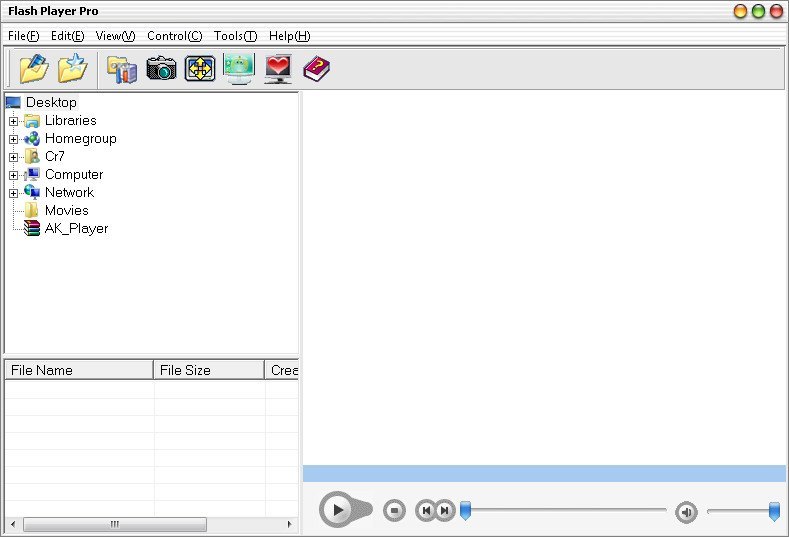Select Desktop in the folder tree
The height and width of the screenshot is (537, 789).
pos(51,103)
